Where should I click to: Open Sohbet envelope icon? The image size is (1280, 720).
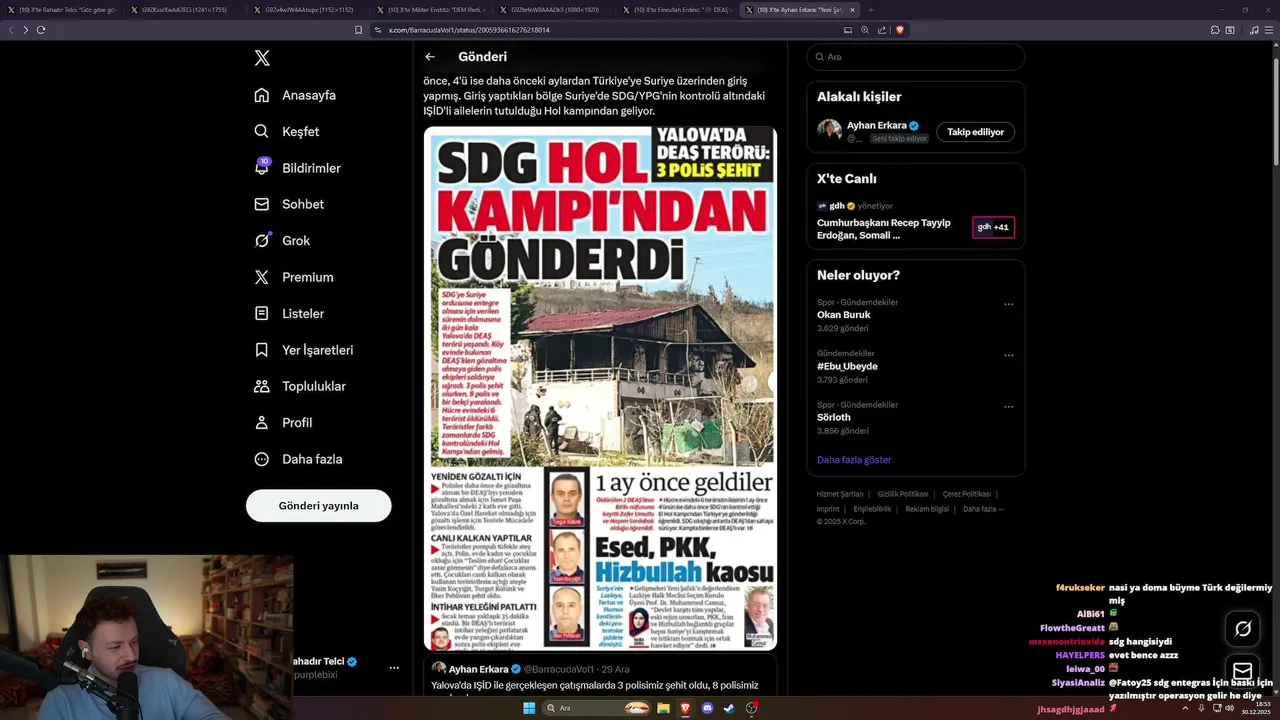coord(262,204)
